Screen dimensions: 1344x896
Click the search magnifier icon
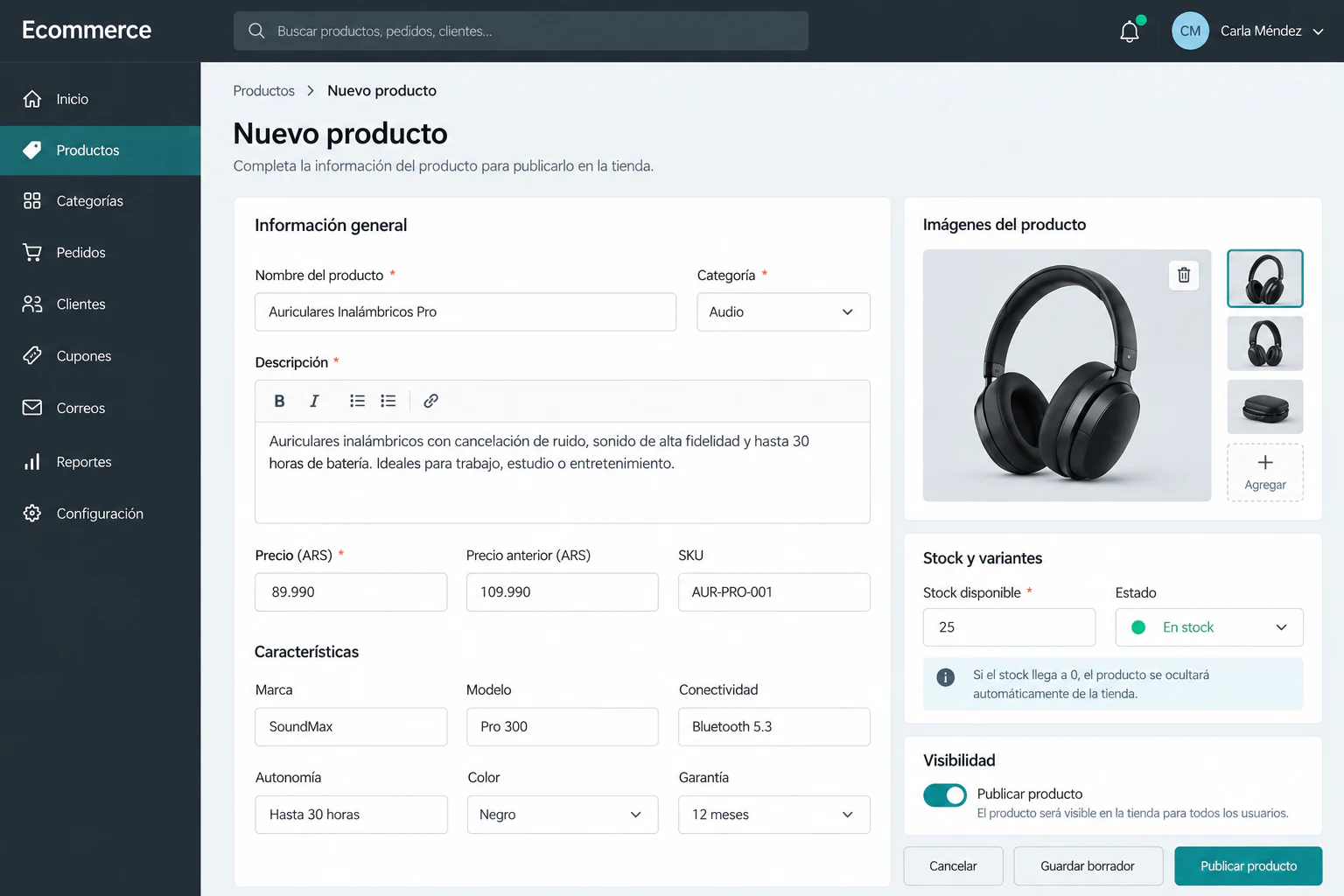coord(256,31)
